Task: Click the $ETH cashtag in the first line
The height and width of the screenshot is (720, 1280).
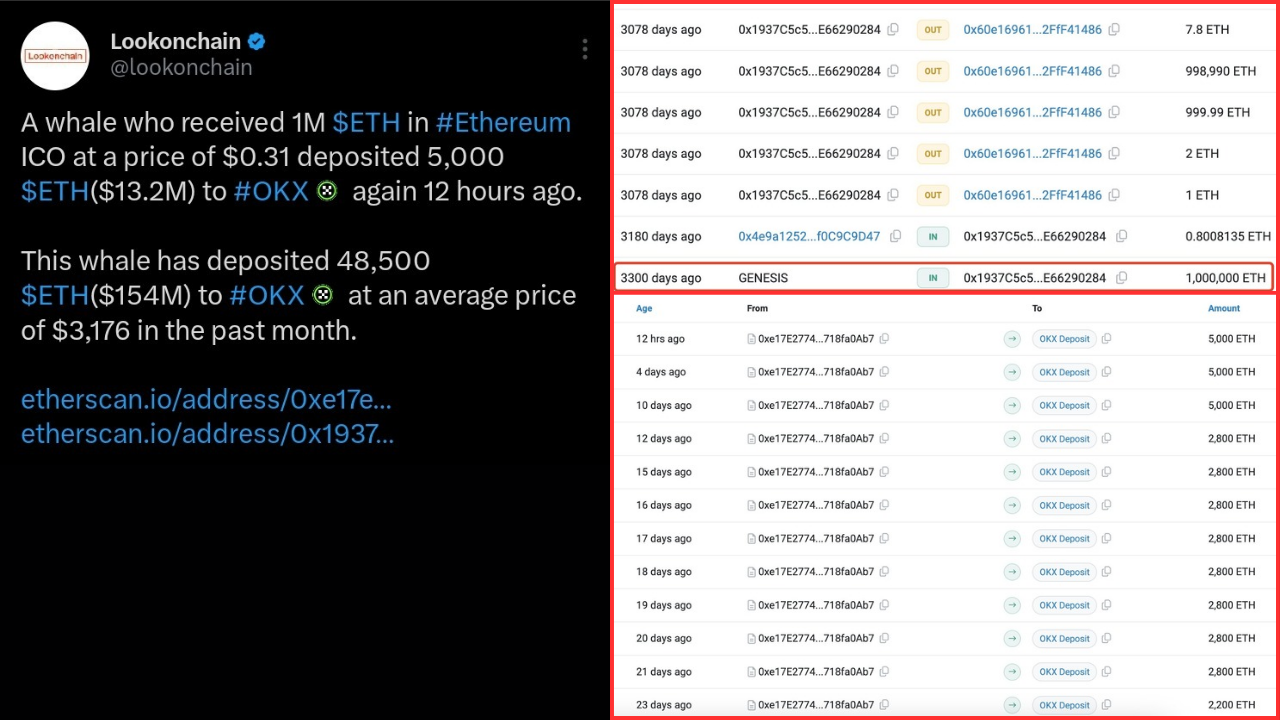Action: (366, 123)
